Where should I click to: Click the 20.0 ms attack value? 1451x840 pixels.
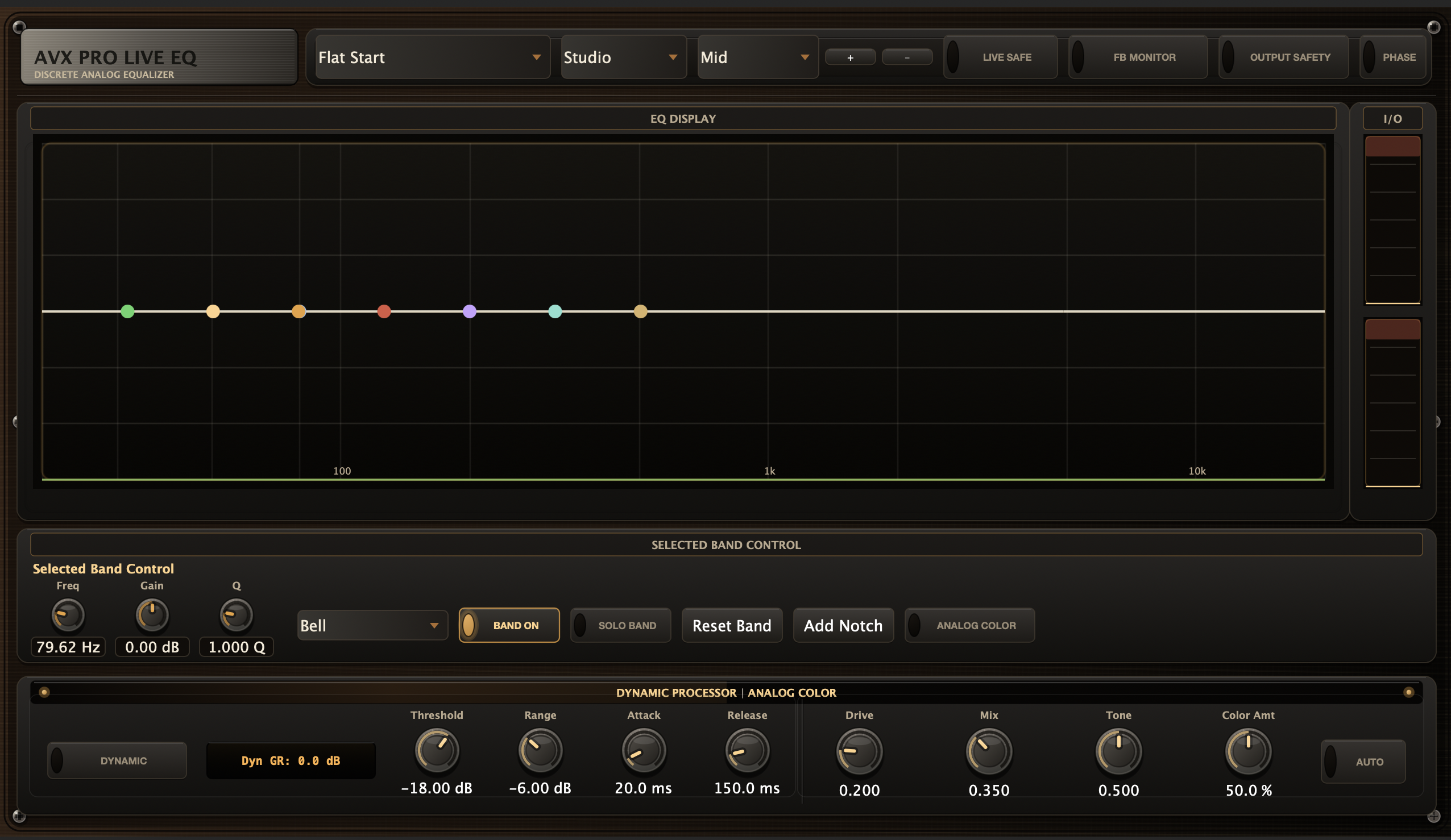(644, 788)
